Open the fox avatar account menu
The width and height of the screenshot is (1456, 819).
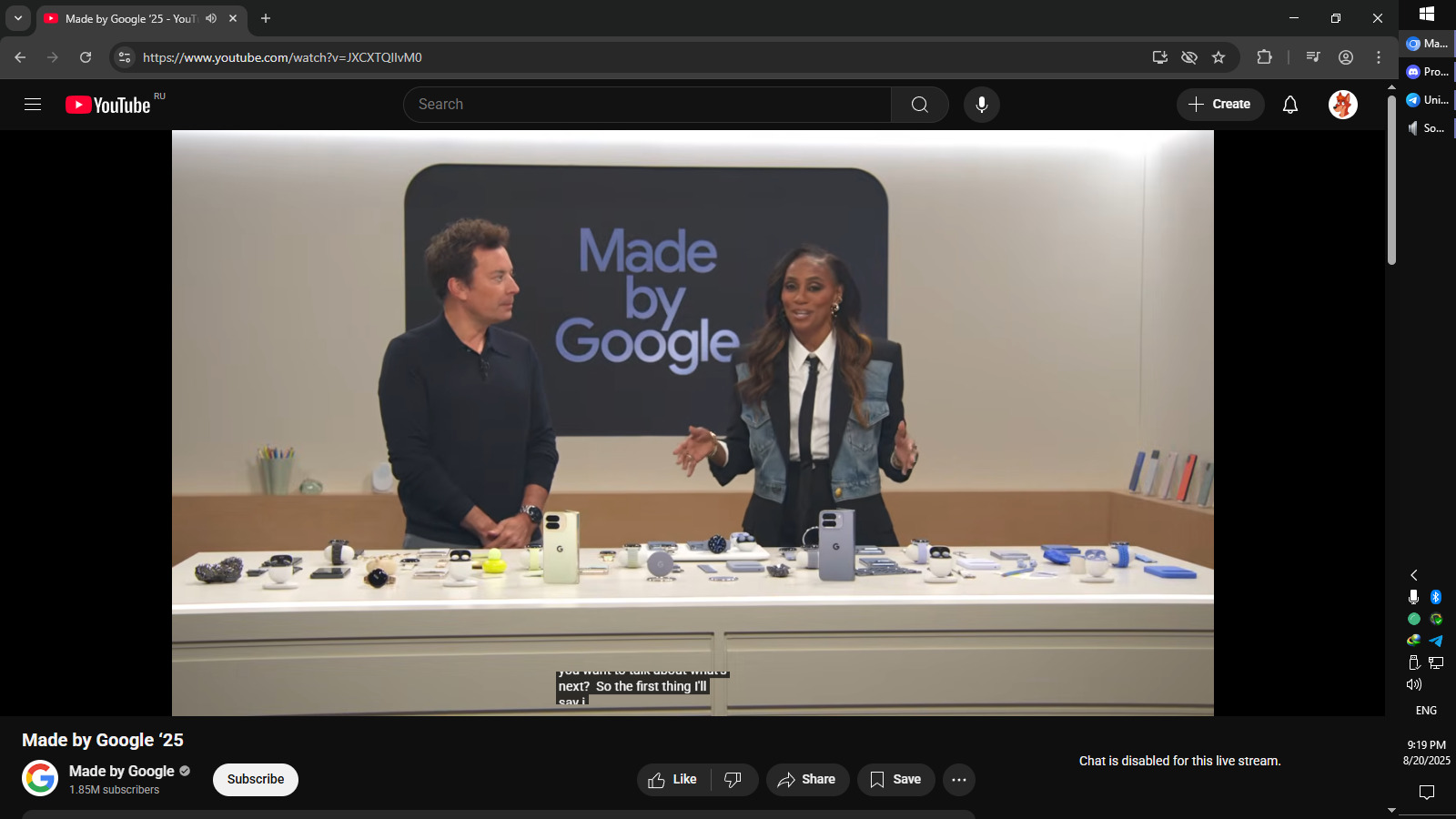(1343, 105)
